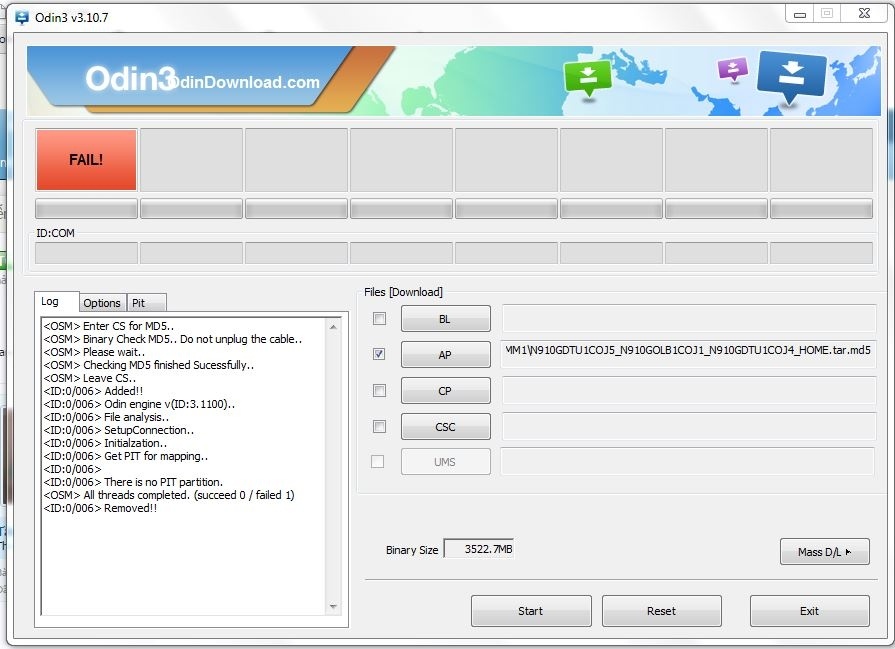Screen dimensions: 895x649
Task: Start the flashing process
Action: pos(531,611)
